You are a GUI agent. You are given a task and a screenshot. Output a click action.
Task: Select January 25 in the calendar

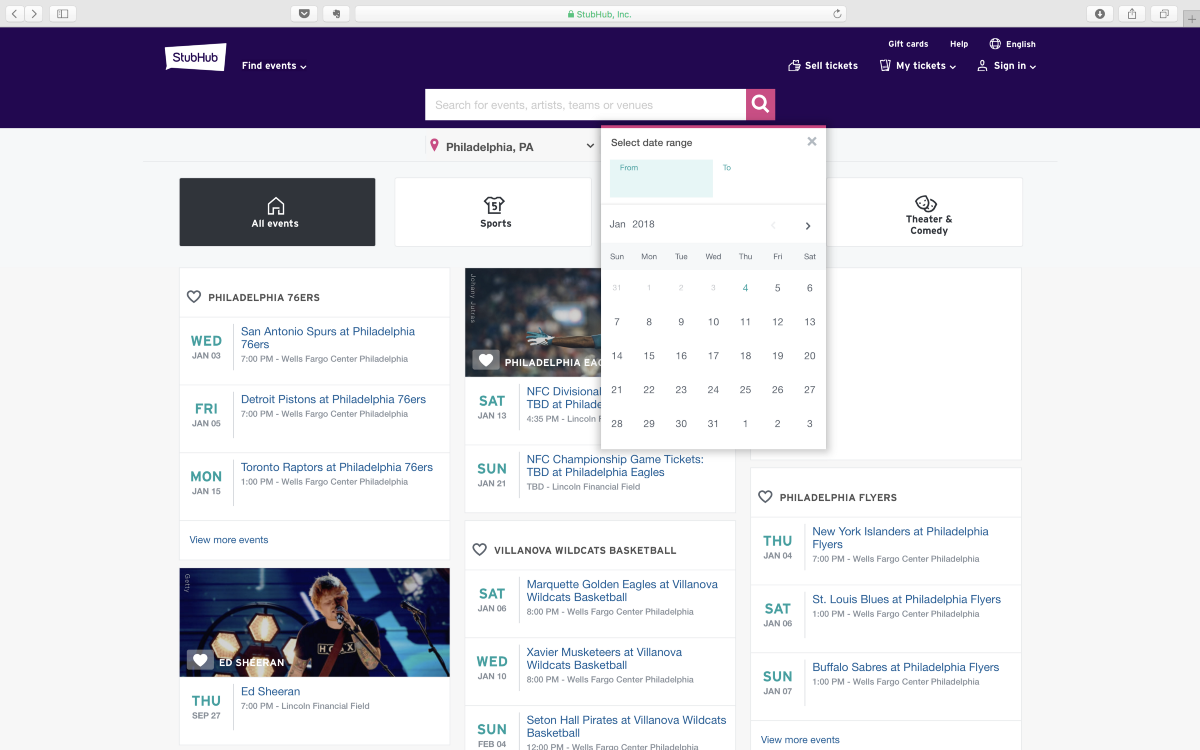[745, 390]
